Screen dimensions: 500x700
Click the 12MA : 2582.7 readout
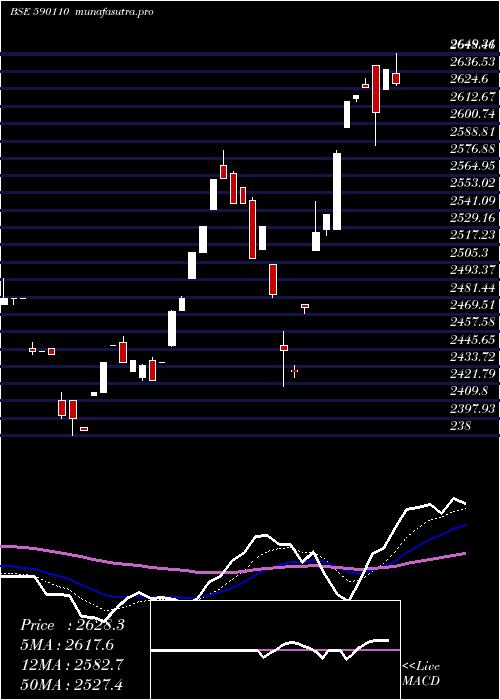point(72,665)
